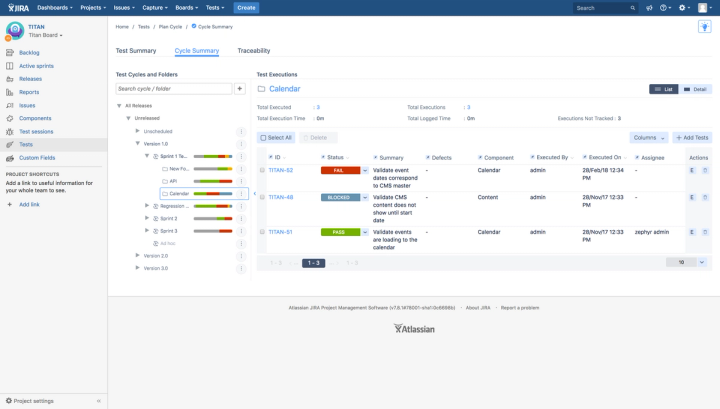720x409 pixels.
Task: Open the Boards menu
Action: [186, 8]
